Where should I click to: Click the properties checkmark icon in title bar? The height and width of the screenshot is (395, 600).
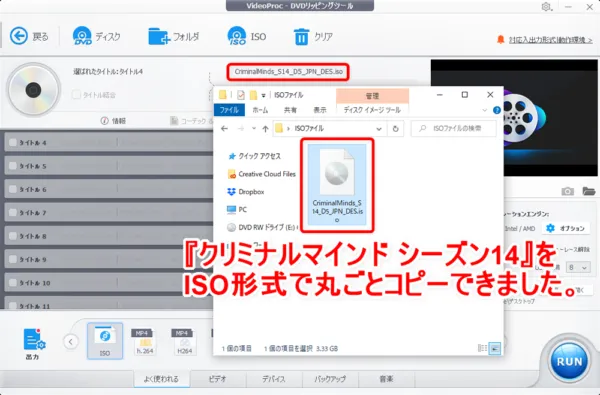tap(241, 95)
